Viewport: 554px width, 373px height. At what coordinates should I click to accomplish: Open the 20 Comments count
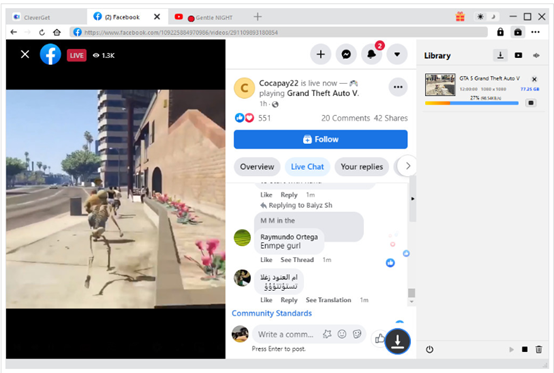point(346,118)
